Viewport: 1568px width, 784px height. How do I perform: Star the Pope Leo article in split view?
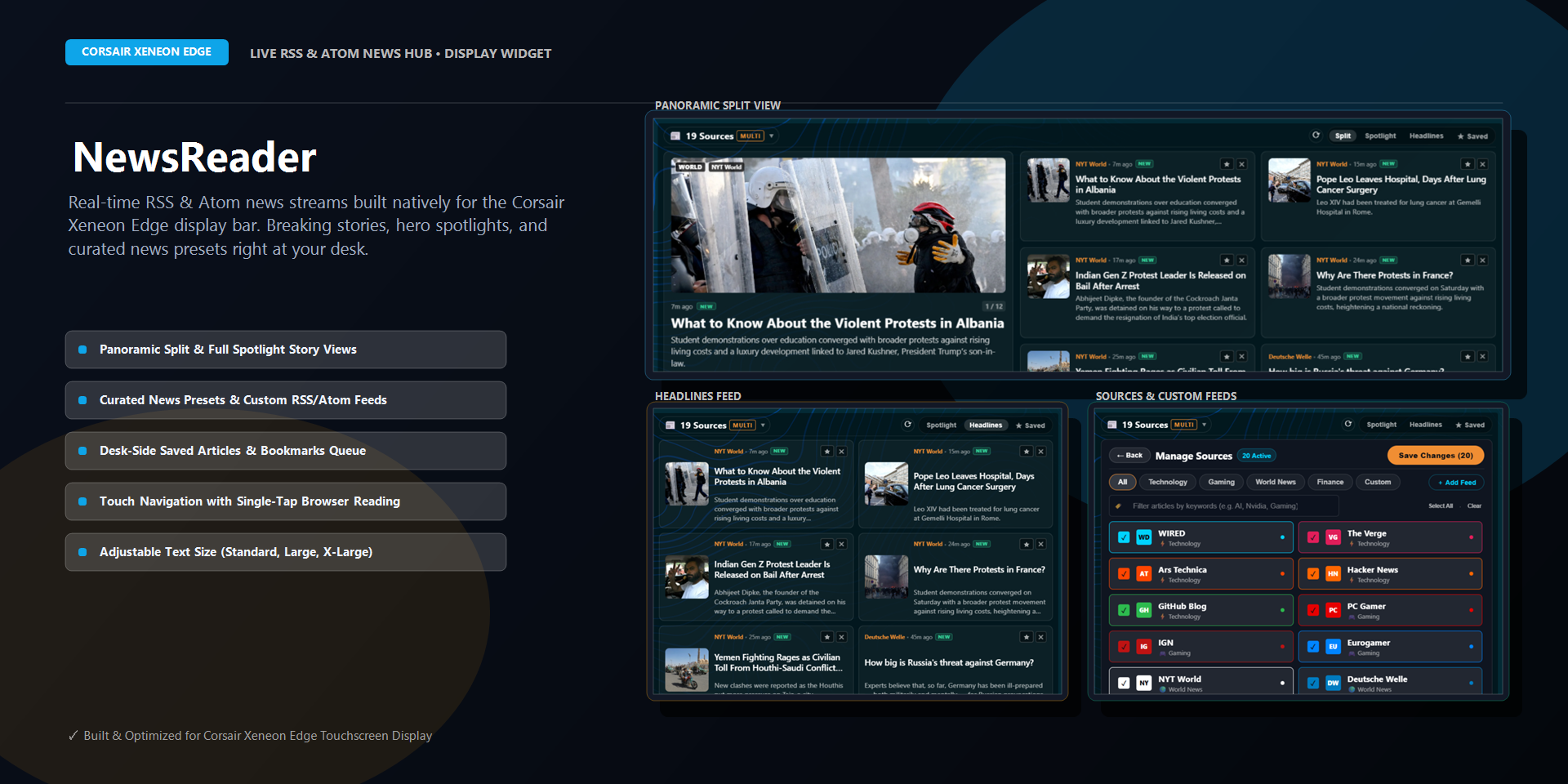click(1468, 164)
